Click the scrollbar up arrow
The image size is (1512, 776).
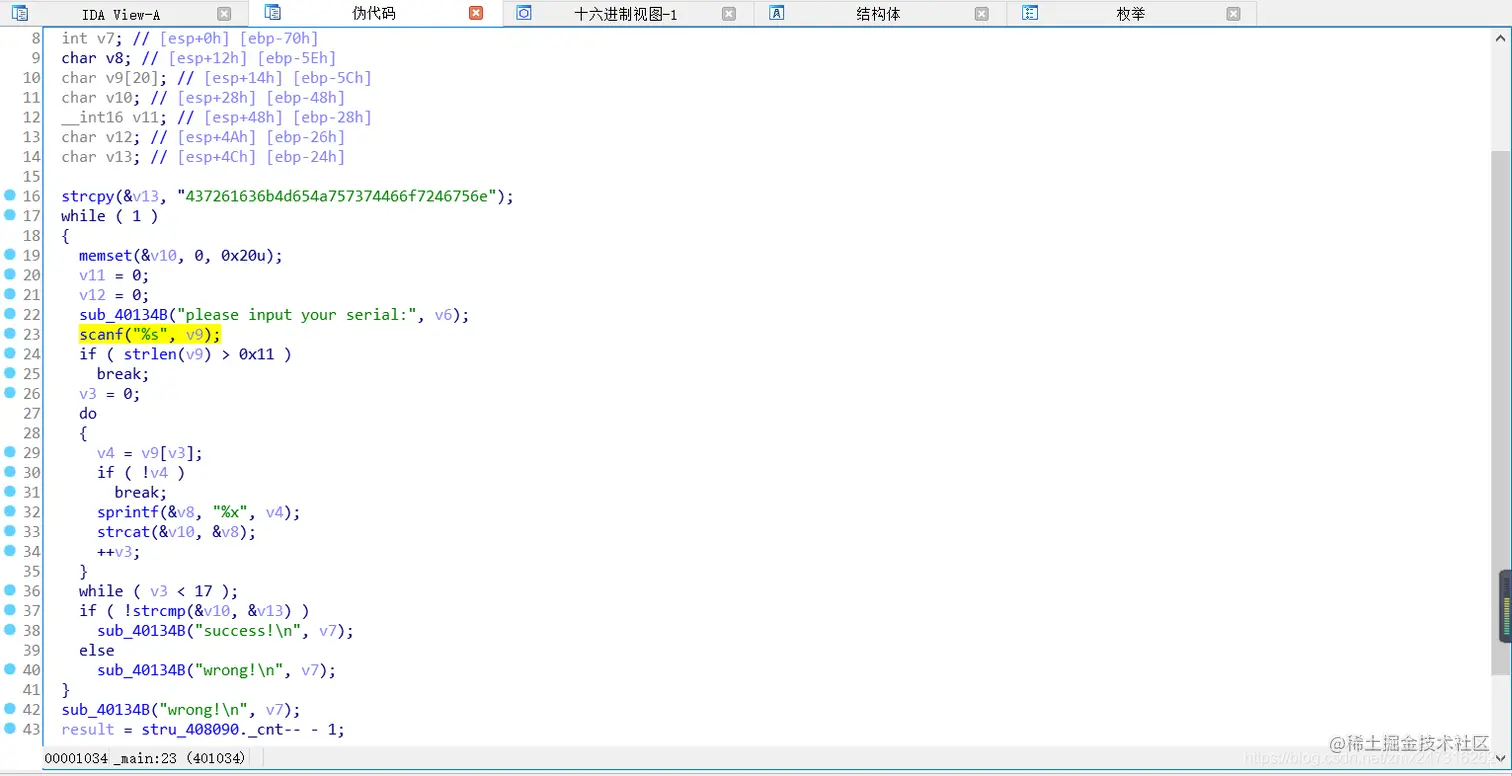point(1502,38)
